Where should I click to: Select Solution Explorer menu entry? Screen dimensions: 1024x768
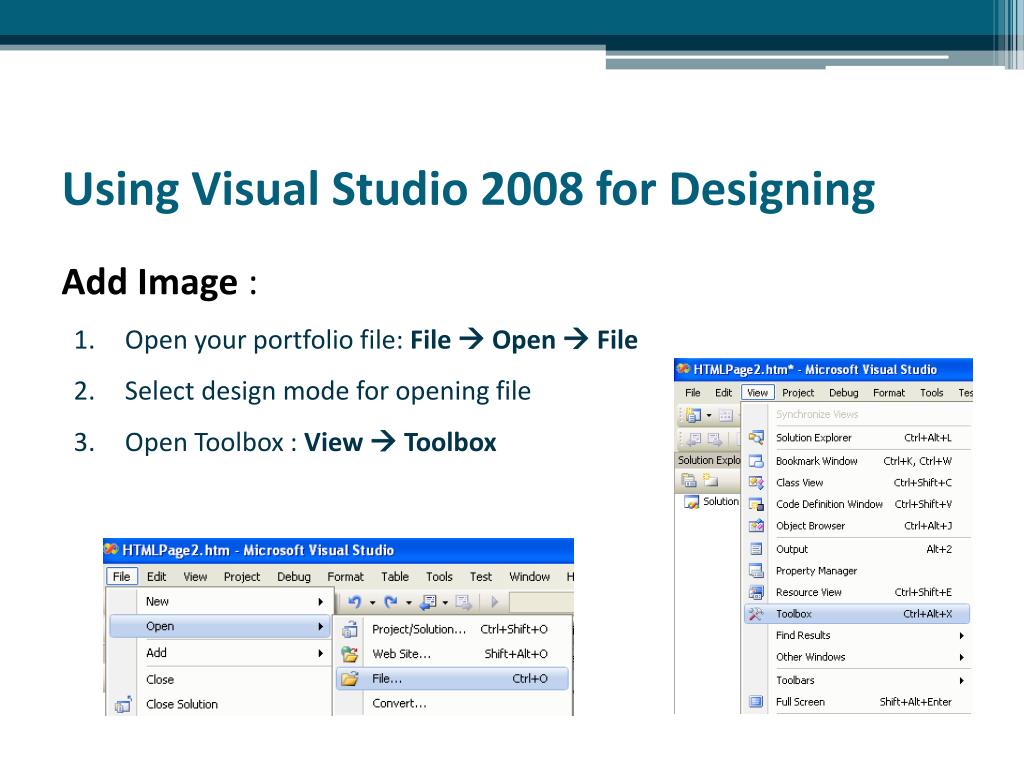[857, 438]
